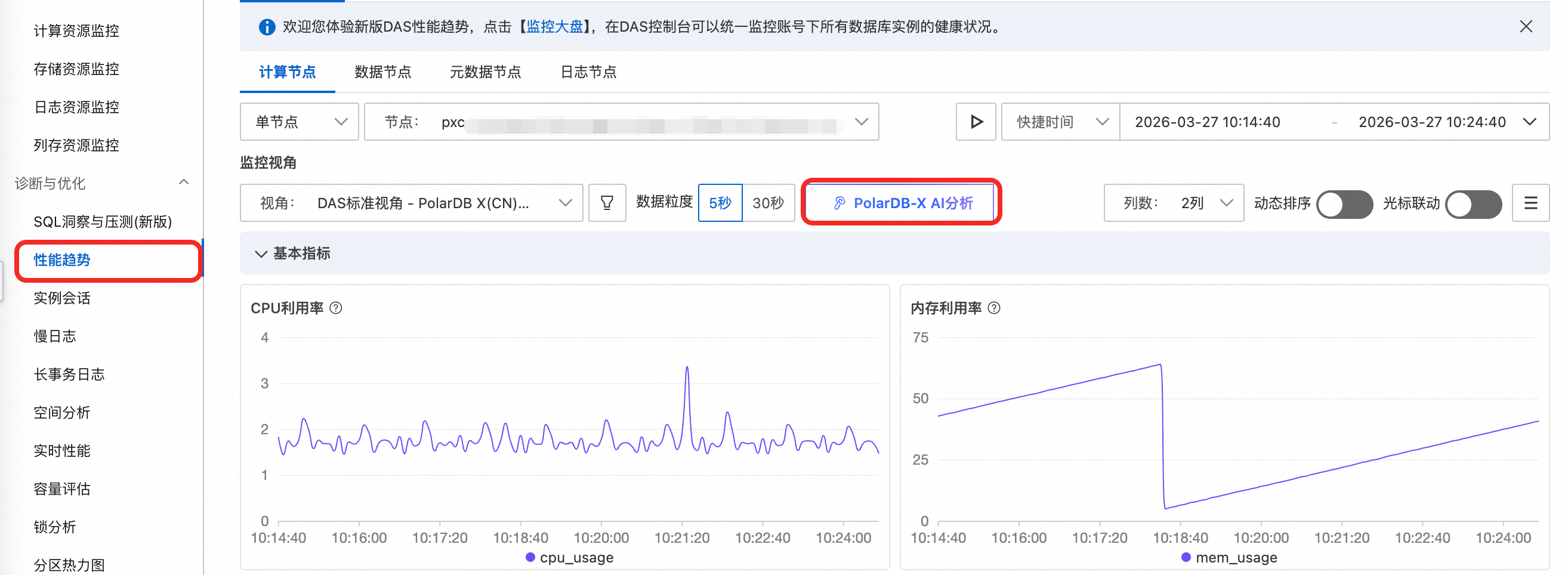1568x575 pixels.
Task: Open the 节点 selector dropdown
Action: (622, 122)
